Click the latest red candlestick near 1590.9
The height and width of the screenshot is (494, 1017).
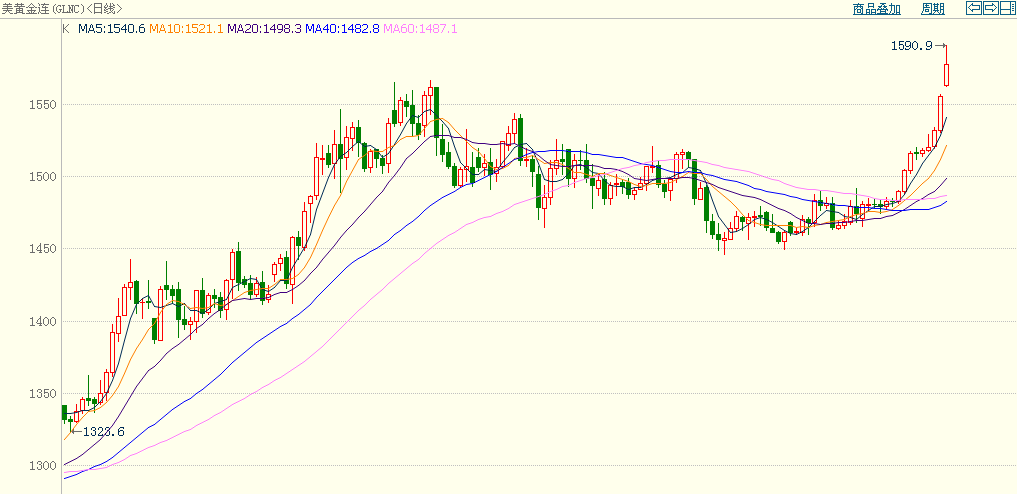click(x=946, y=74)
